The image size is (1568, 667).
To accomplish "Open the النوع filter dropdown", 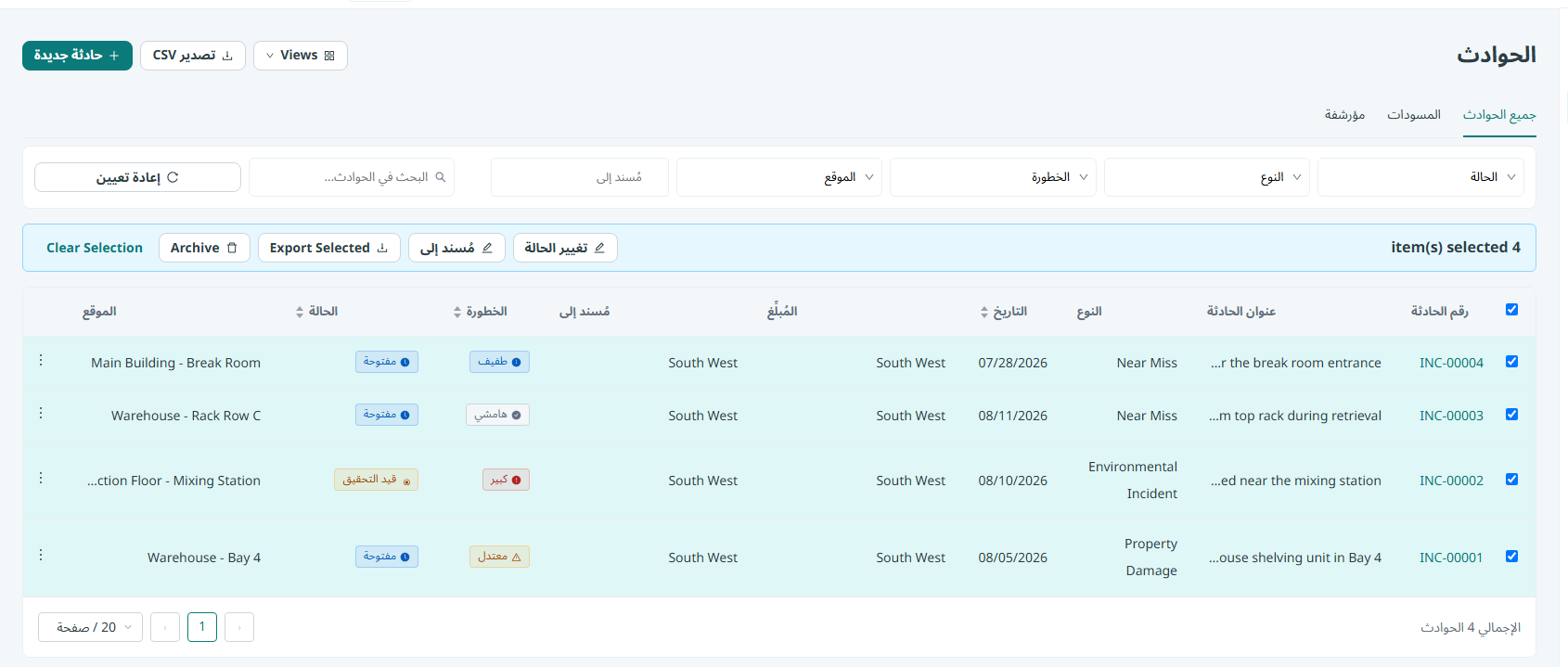I will 1206,177.
